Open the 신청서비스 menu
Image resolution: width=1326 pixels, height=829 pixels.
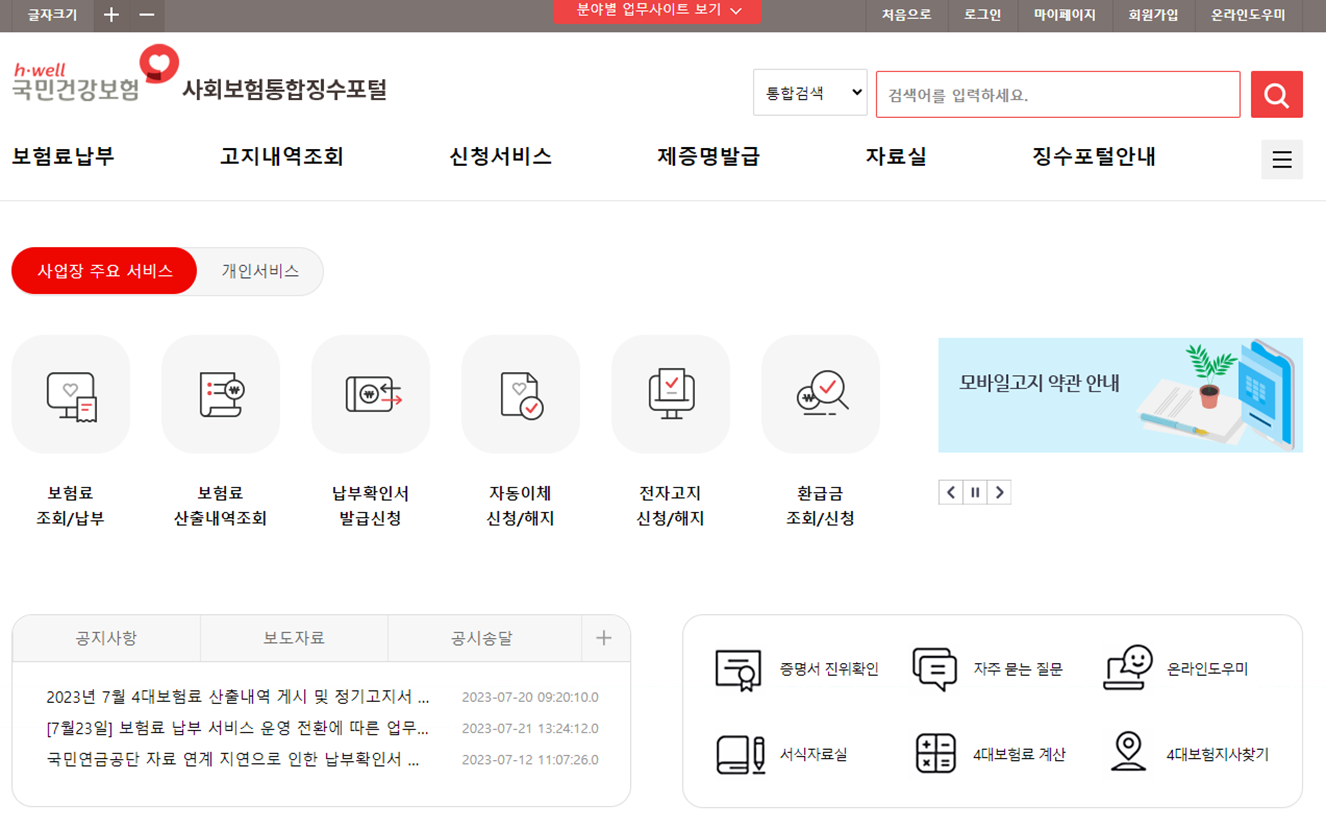pos(501,157)
